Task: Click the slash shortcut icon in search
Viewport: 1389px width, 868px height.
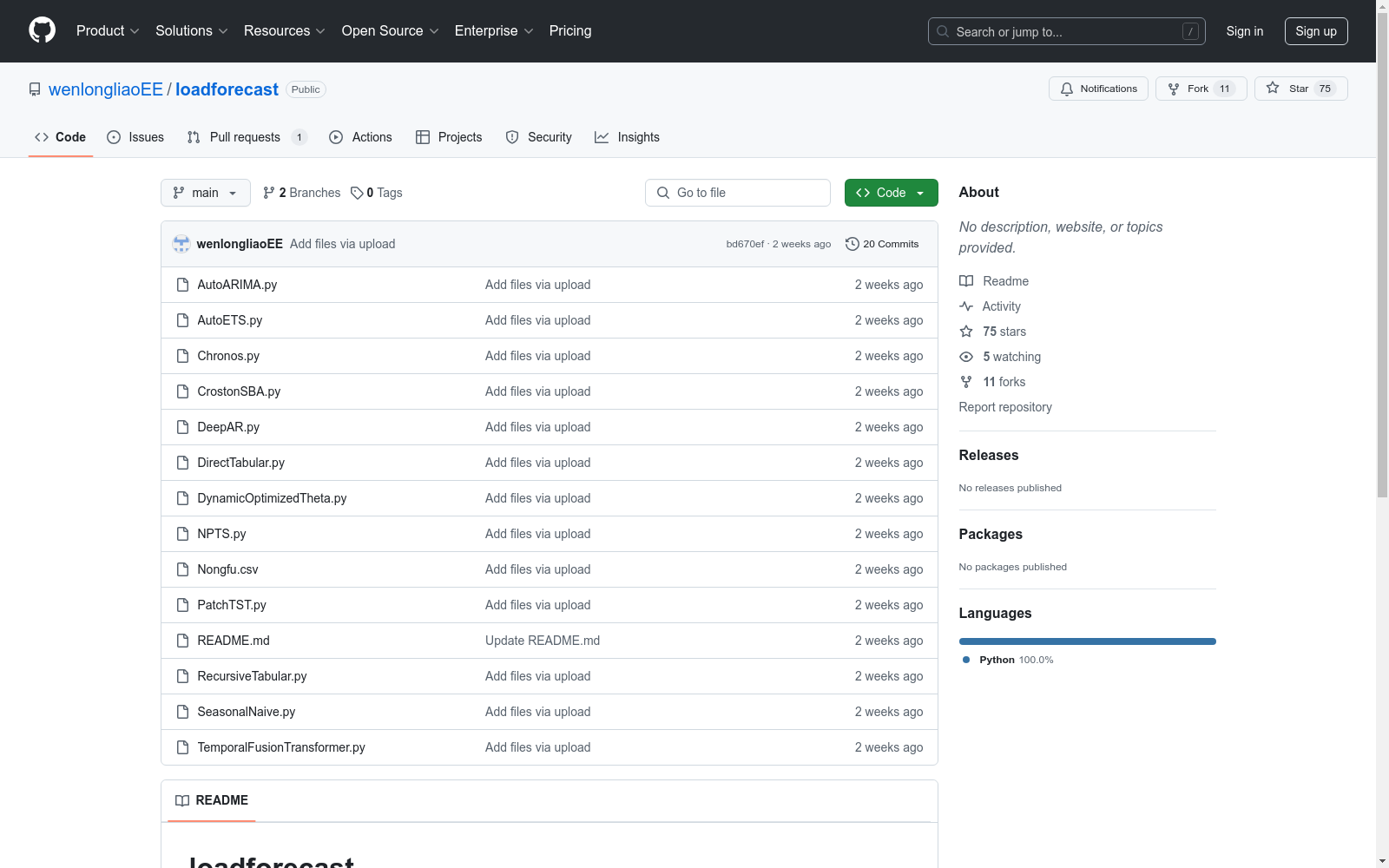Action: pos(1190,31)
